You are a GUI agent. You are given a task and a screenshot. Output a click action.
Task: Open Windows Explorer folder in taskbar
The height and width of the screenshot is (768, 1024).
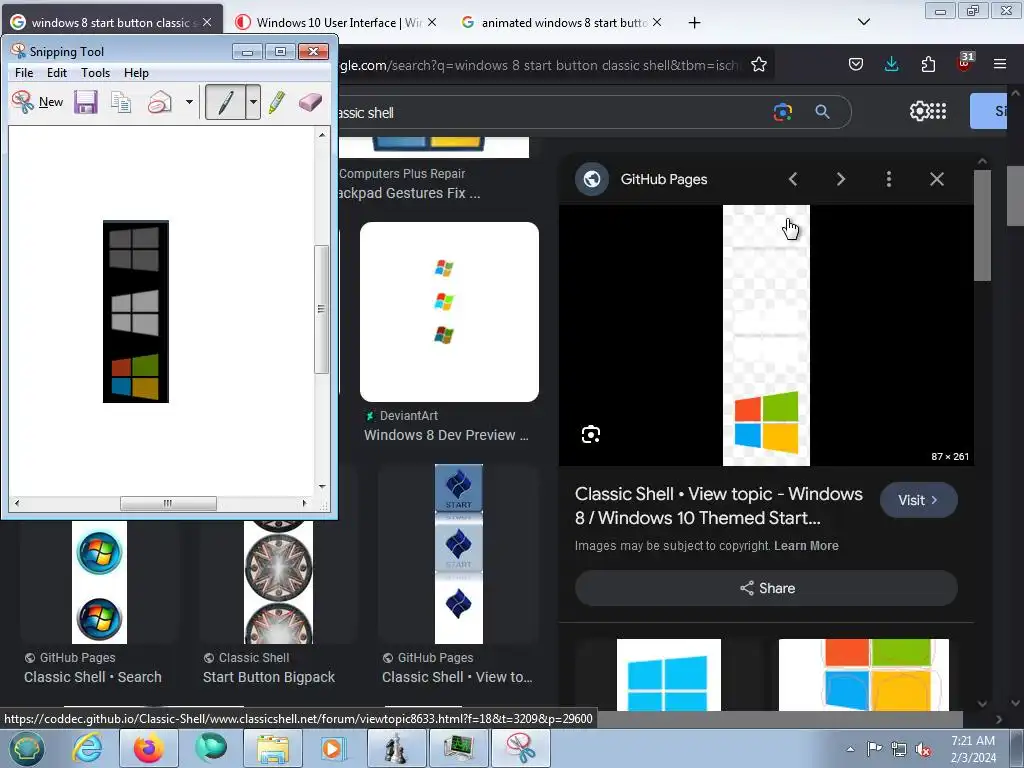[272, 748]
